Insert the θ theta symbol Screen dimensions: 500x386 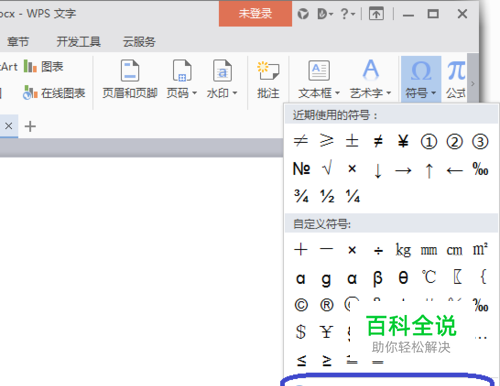[403, 277]
